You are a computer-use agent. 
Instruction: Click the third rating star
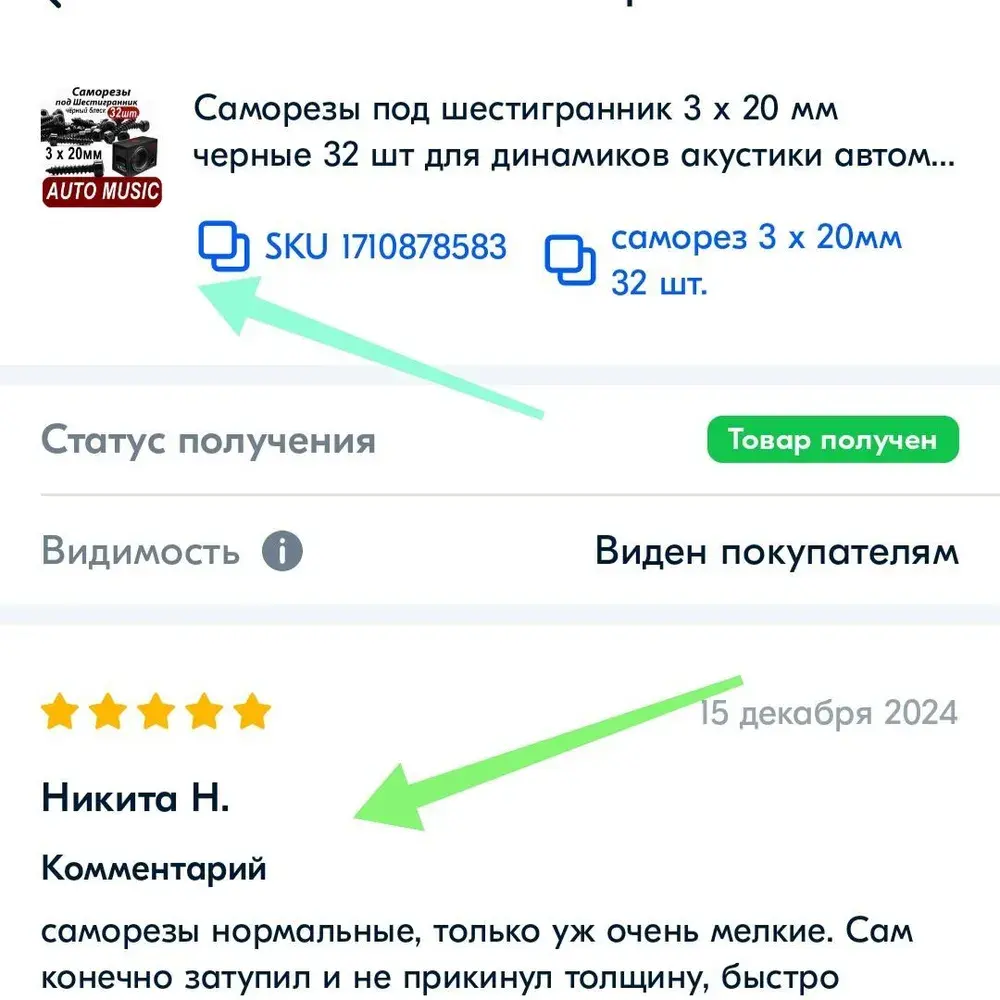pos(156,711)
